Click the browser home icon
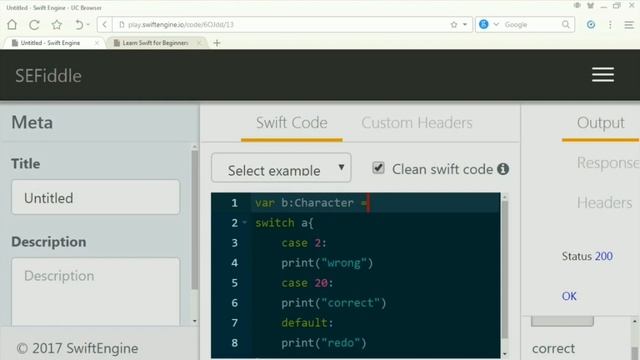This screenshot has width=640, height=360. click(x=12, y=24)
